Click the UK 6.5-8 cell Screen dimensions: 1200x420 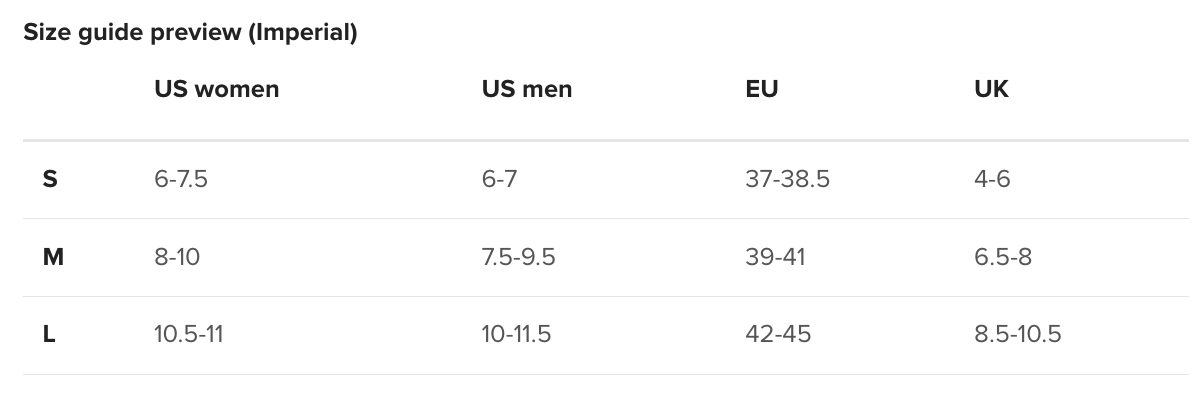[1003, 258]
